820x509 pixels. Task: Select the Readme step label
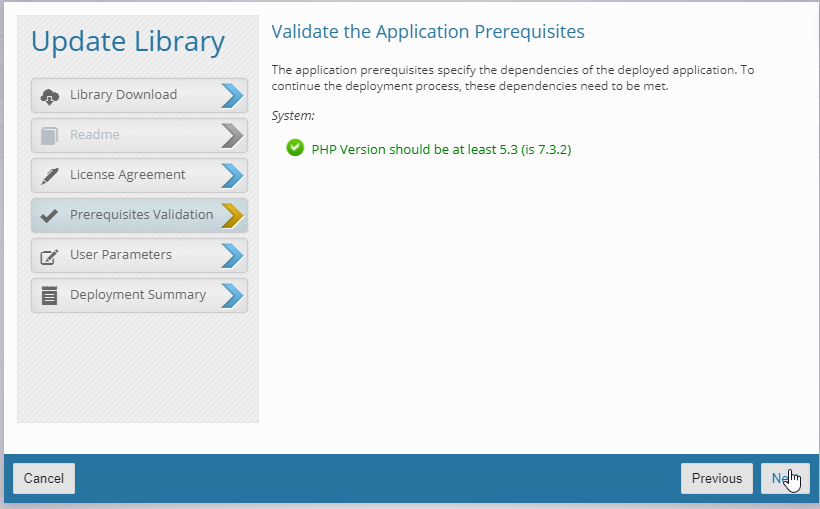coord(95,135)
